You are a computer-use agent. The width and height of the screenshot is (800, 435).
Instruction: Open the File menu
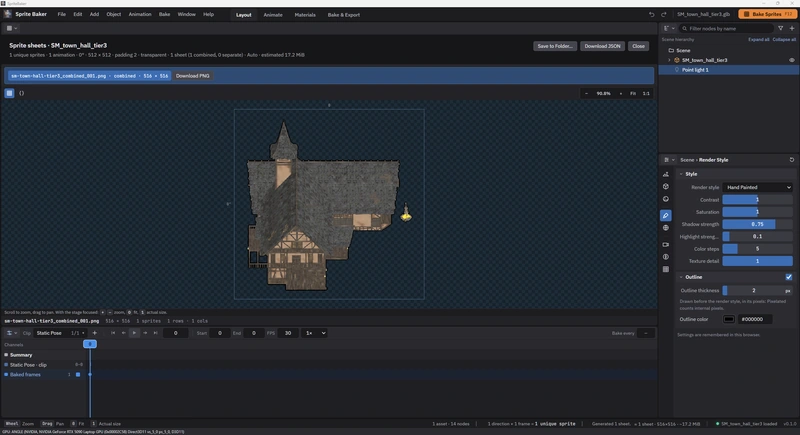62,14
